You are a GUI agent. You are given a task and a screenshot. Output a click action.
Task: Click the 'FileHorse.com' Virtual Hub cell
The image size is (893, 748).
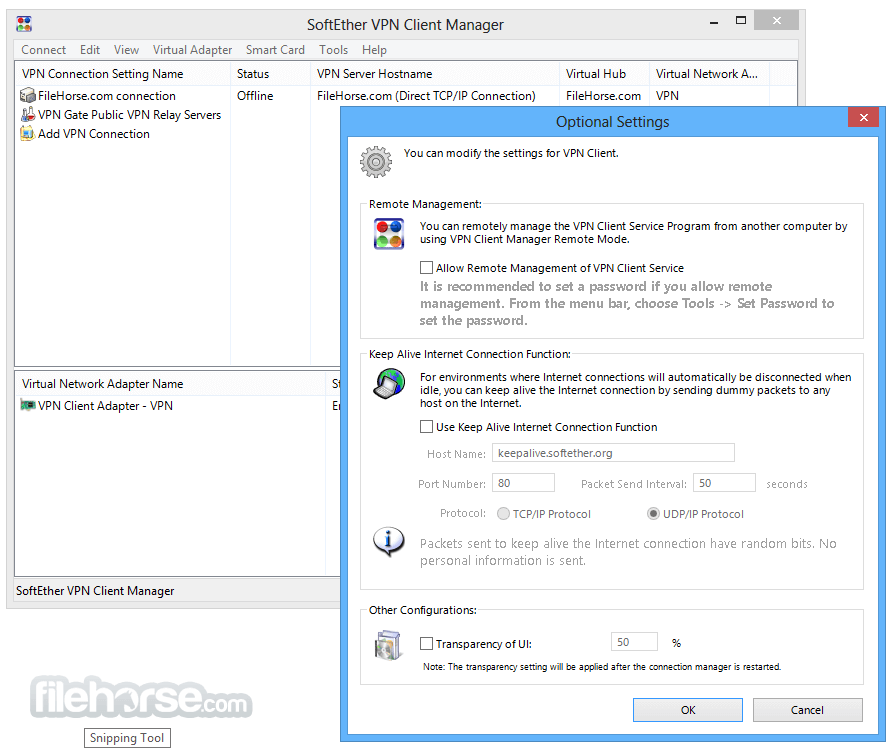pos(603,96)
